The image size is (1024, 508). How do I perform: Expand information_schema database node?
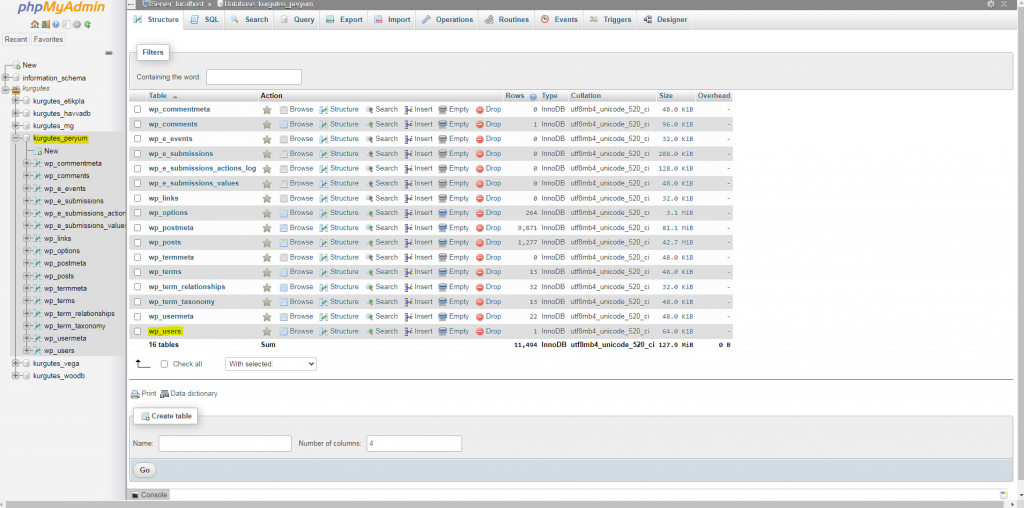click(x=5, y=78)
